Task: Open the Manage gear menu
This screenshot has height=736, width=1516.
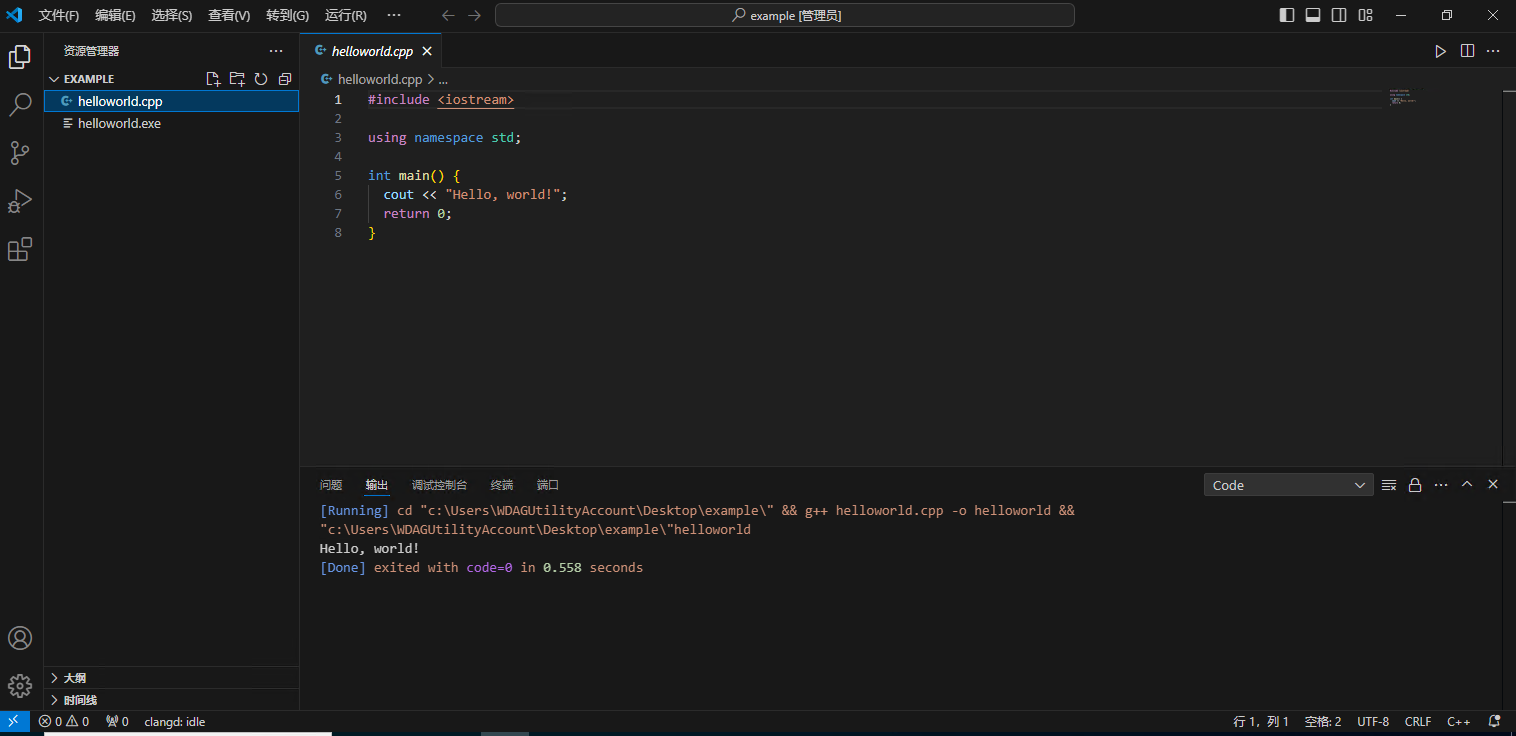Action: click(20, 686)
